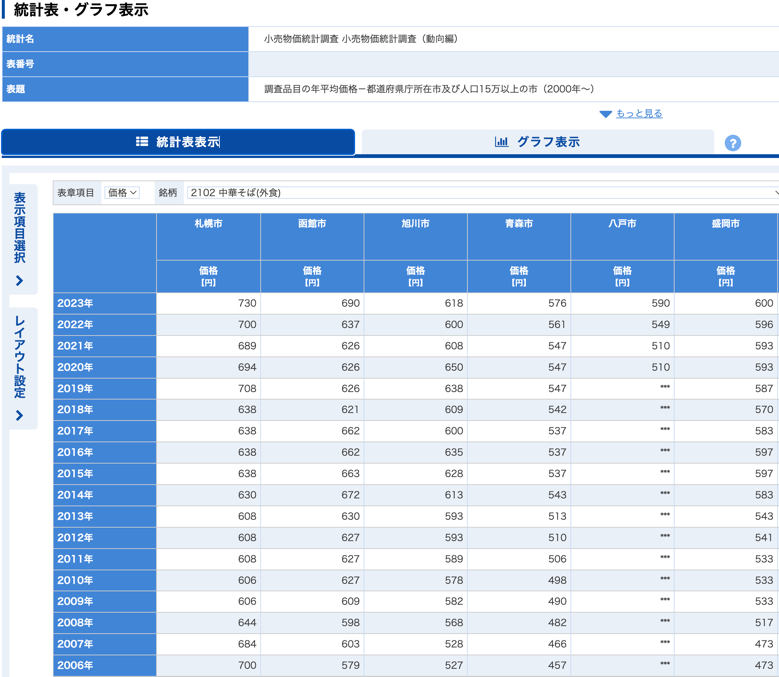Click the 価格【円】 subheader under 札幌市
Viewport: 779px width, 677px height.
[x=208, y=276]
